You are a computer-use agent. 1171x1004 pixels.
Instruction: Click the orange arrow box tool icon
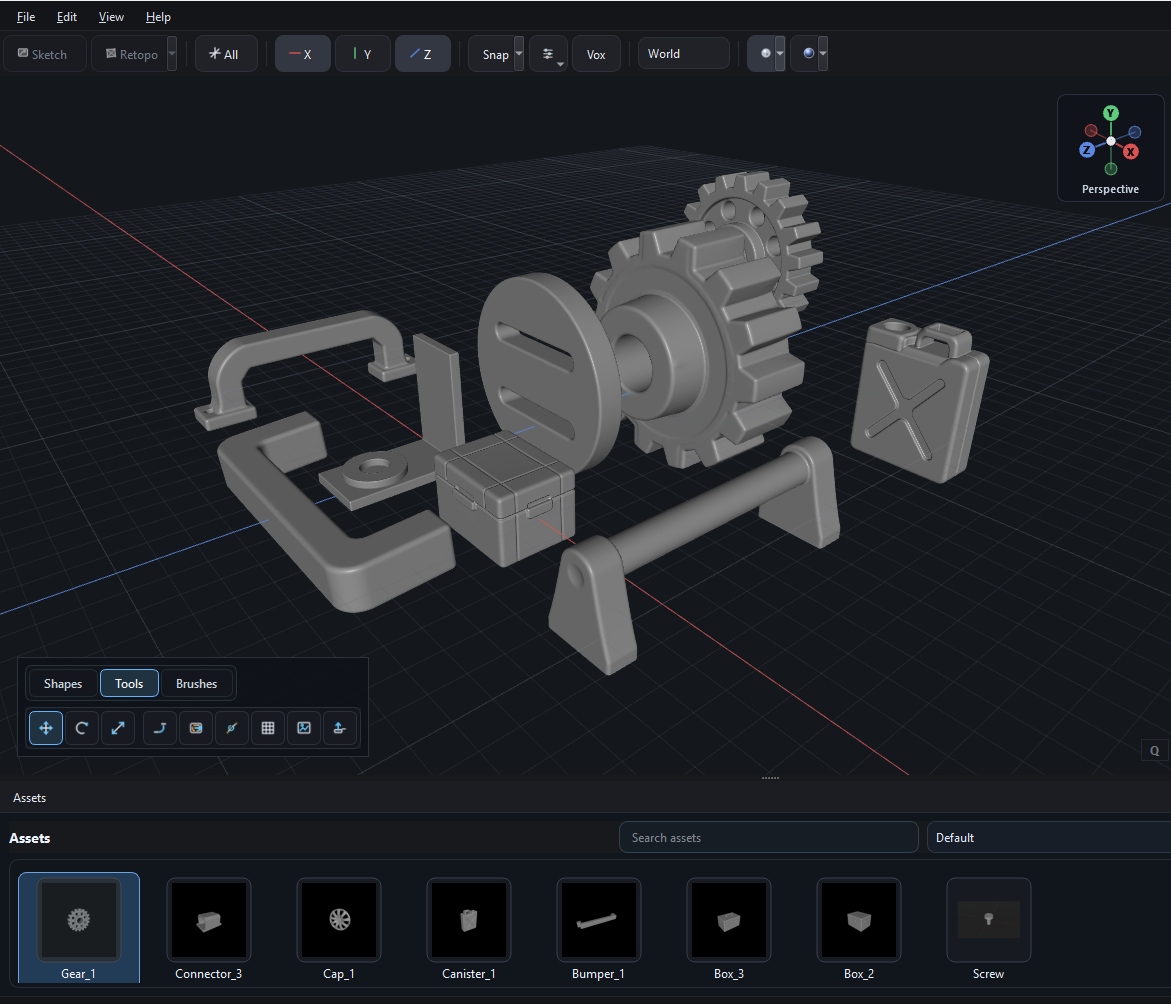pos(196,728)
